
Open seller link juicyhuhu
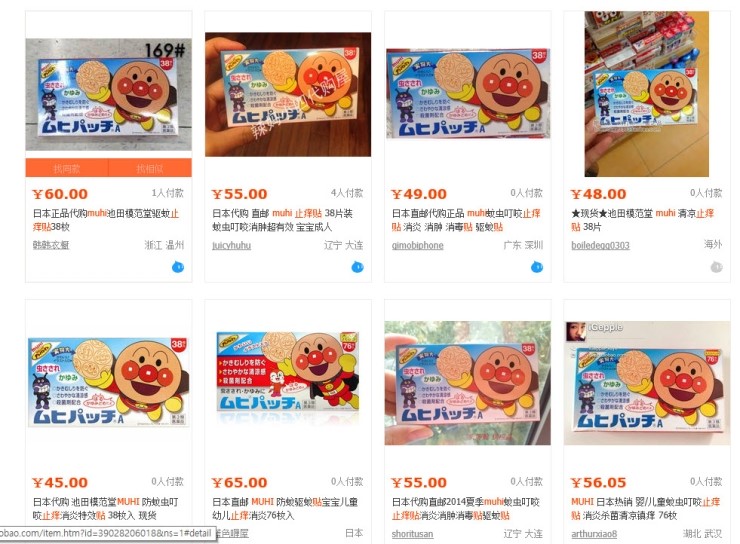click(x=231, y=245)
